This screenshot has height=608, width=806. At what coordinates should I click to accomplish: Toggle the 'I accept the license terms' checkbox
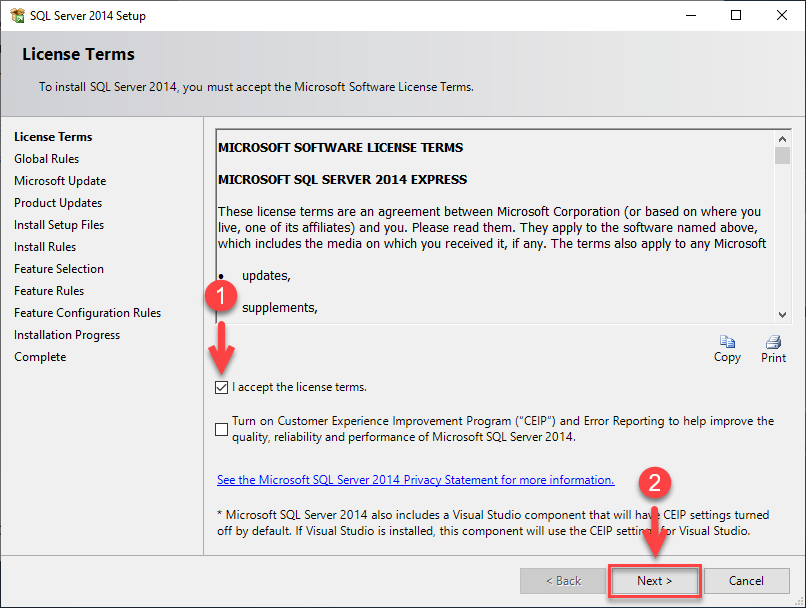[222, 388]
